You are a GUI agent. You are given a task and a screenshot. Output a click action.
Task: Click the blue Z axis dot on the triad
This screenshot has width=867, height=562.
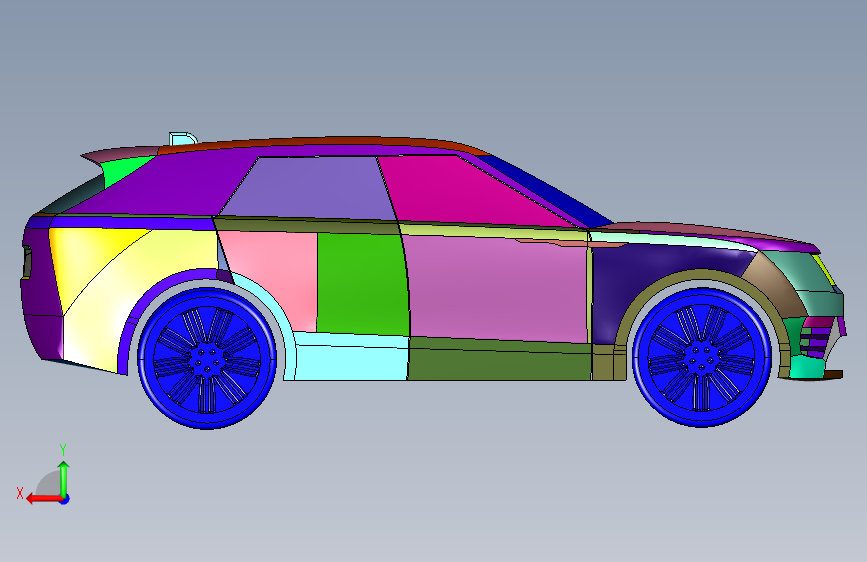pyautogui.click(x=65, y=499)
